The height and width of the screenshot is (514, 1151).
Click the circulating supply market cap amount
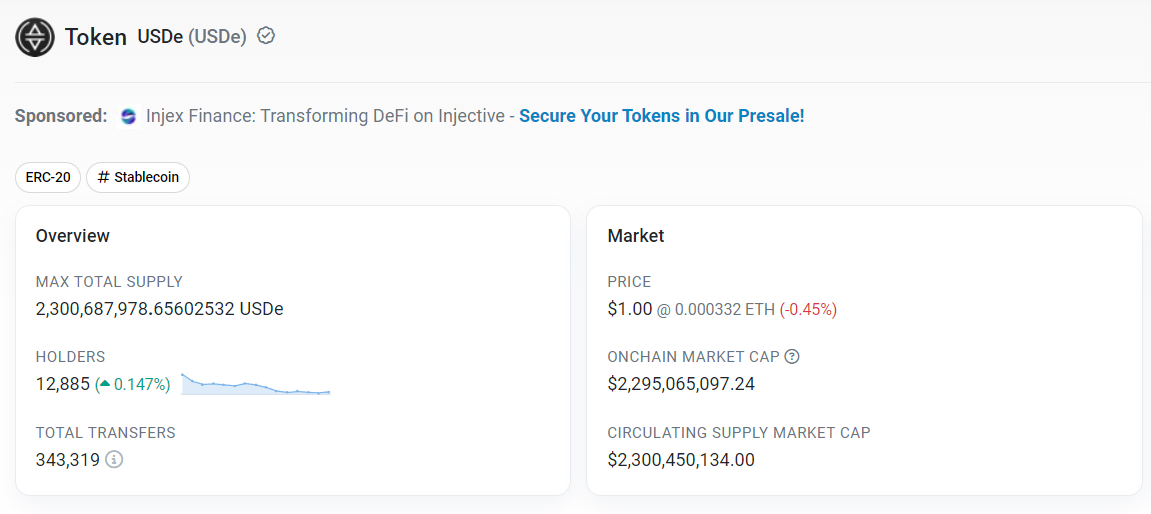tap(681, 460)
